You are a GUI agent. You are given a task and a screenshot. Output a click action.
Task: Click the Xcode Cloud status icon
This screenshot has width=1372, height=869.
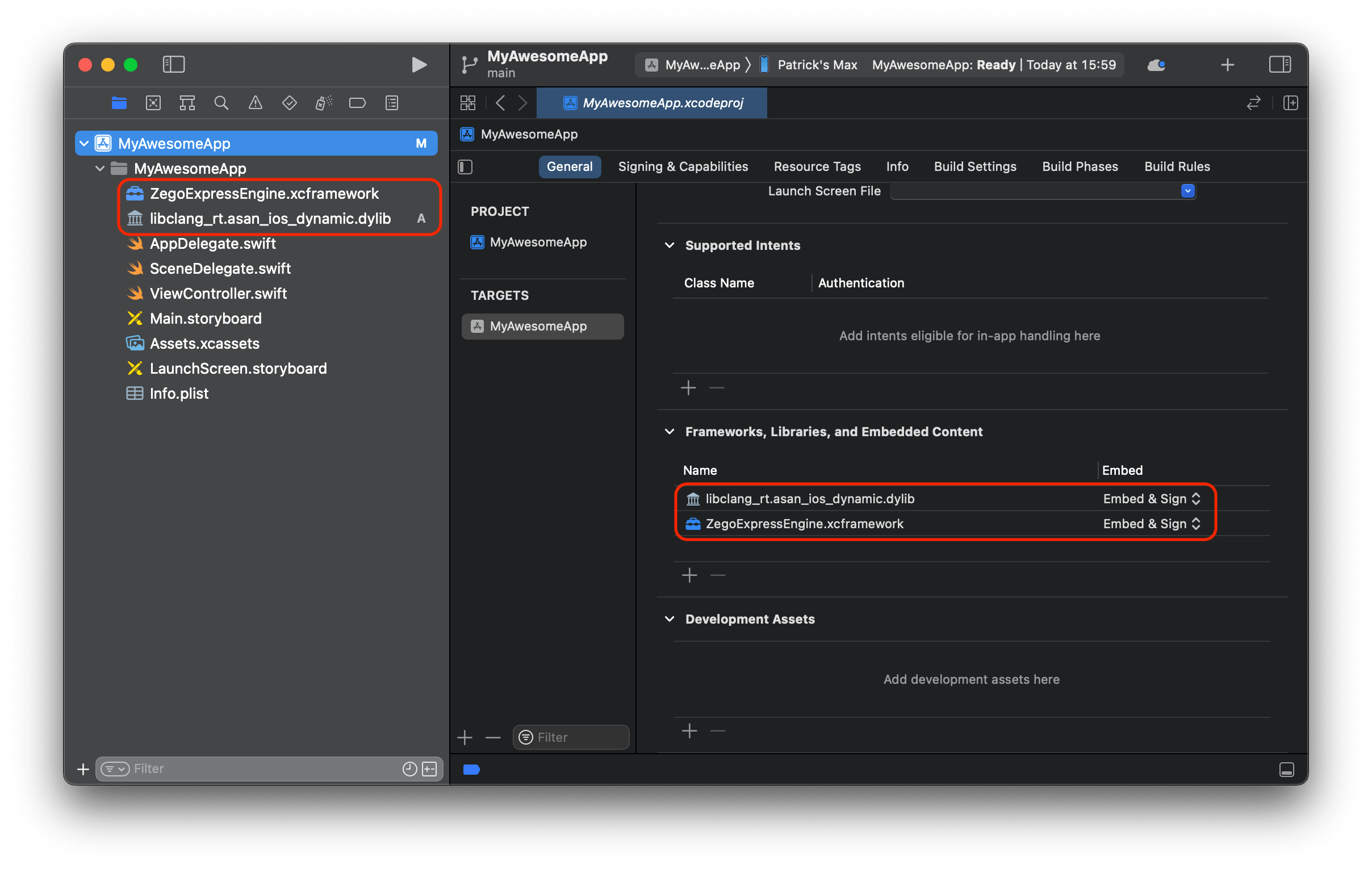[1156, 65]
